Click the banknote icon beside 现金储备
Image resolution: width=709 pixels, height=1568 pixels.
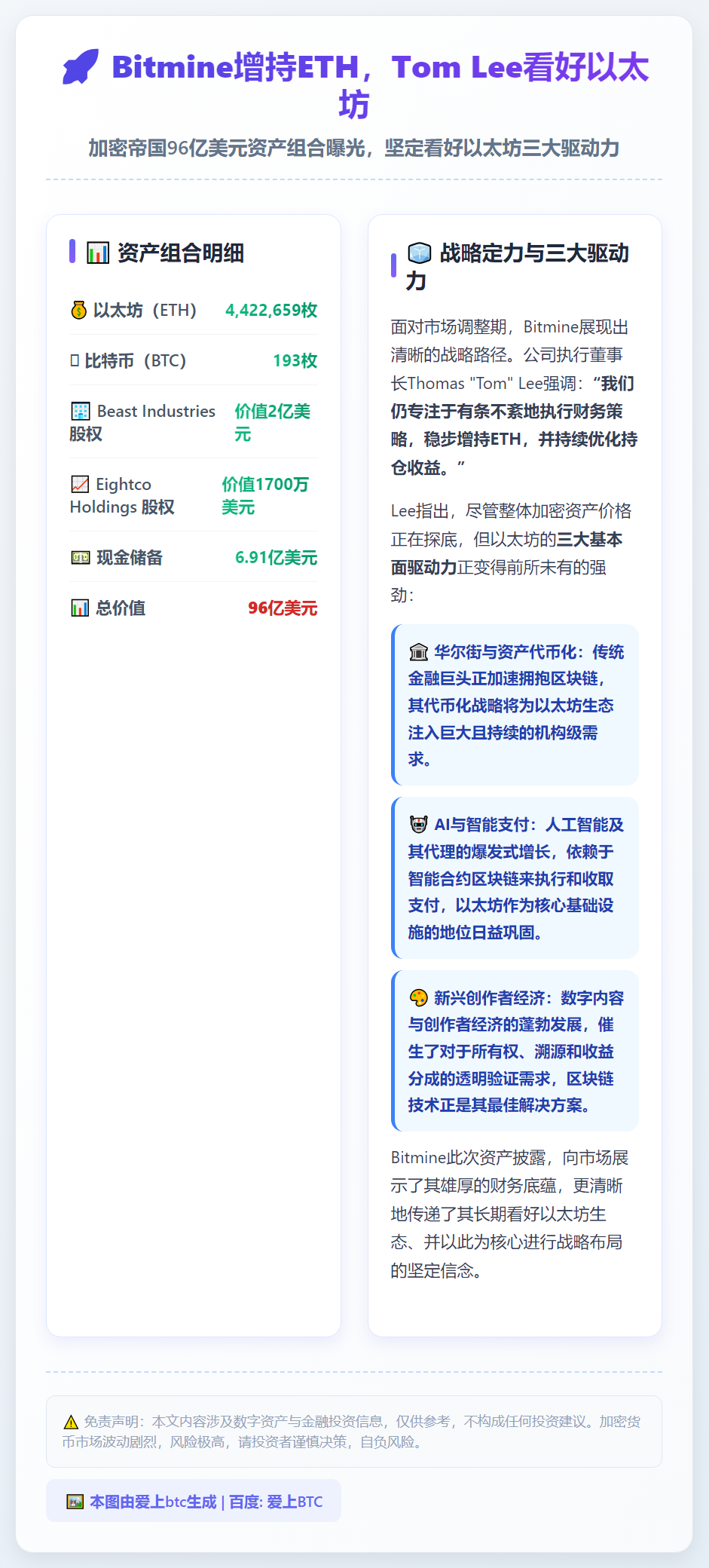coord(81,557)
